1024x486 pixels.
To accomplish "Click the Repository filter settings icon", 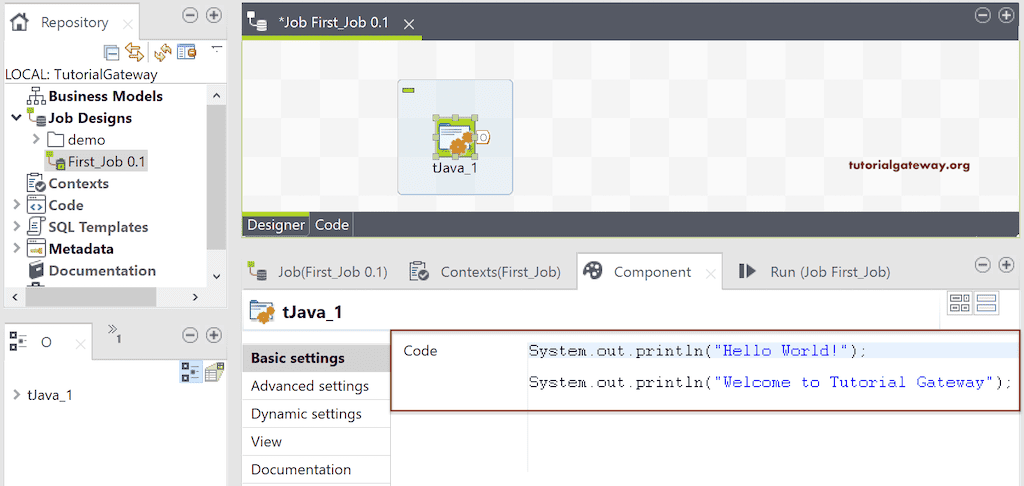I will pos(187,52).
